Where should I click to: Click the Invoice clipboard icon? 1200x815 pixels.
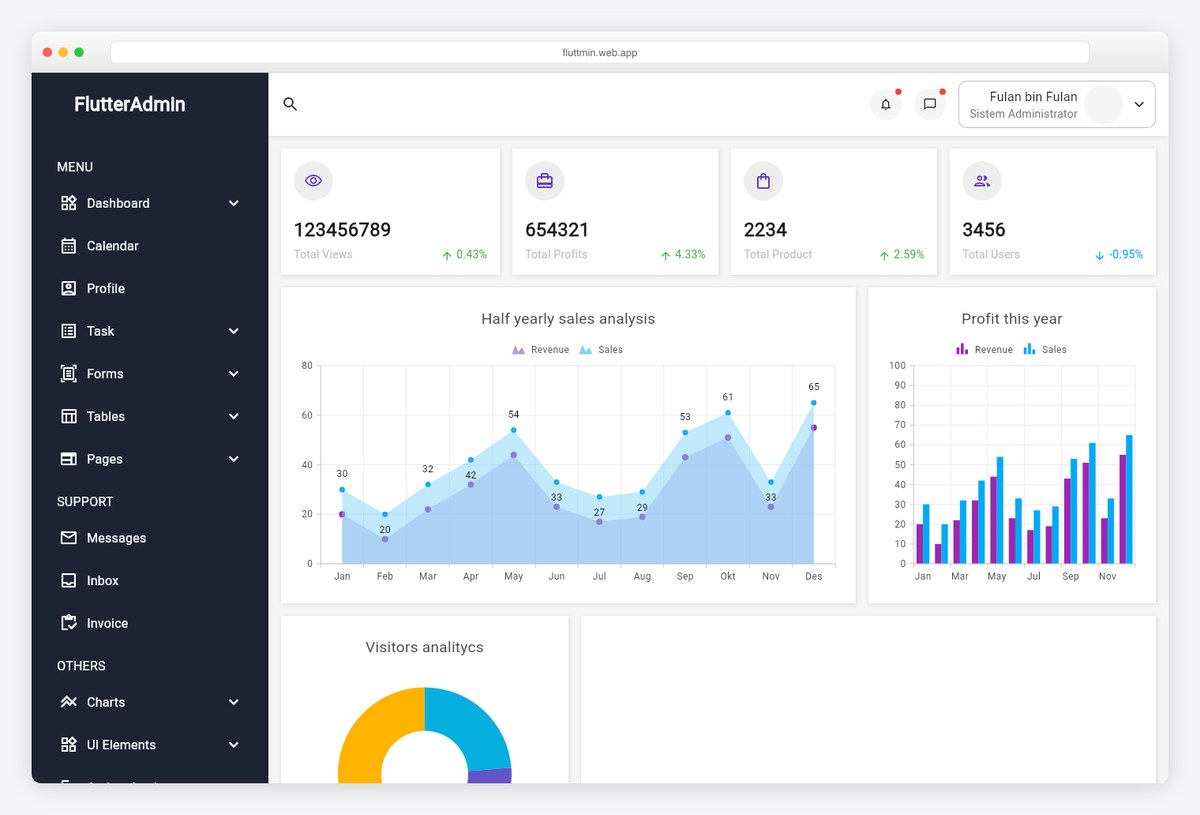click(x=69, y=623)
